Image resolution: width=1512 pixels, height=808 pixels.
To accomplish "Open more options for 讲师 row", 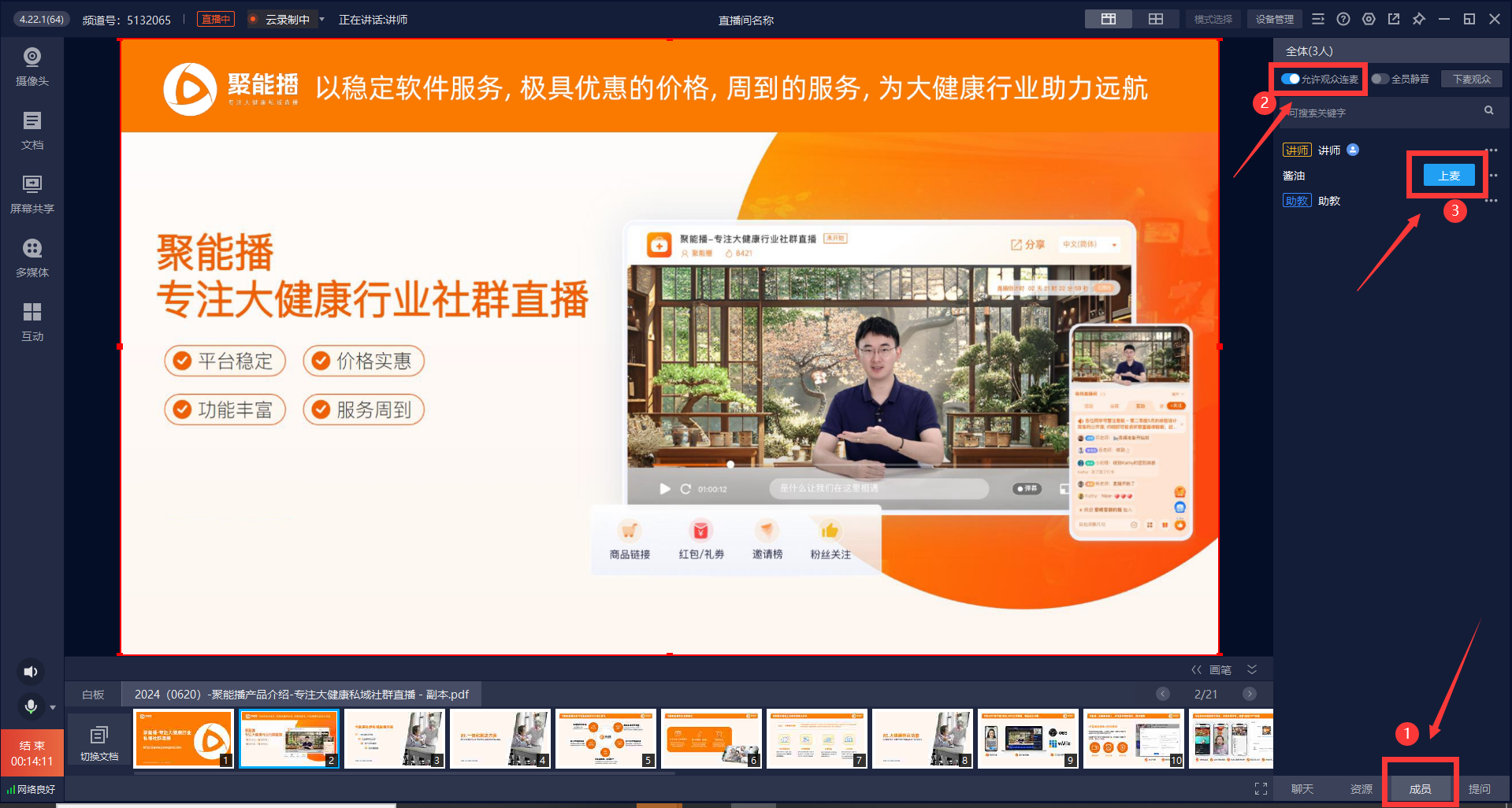I will click(1491, 150).
